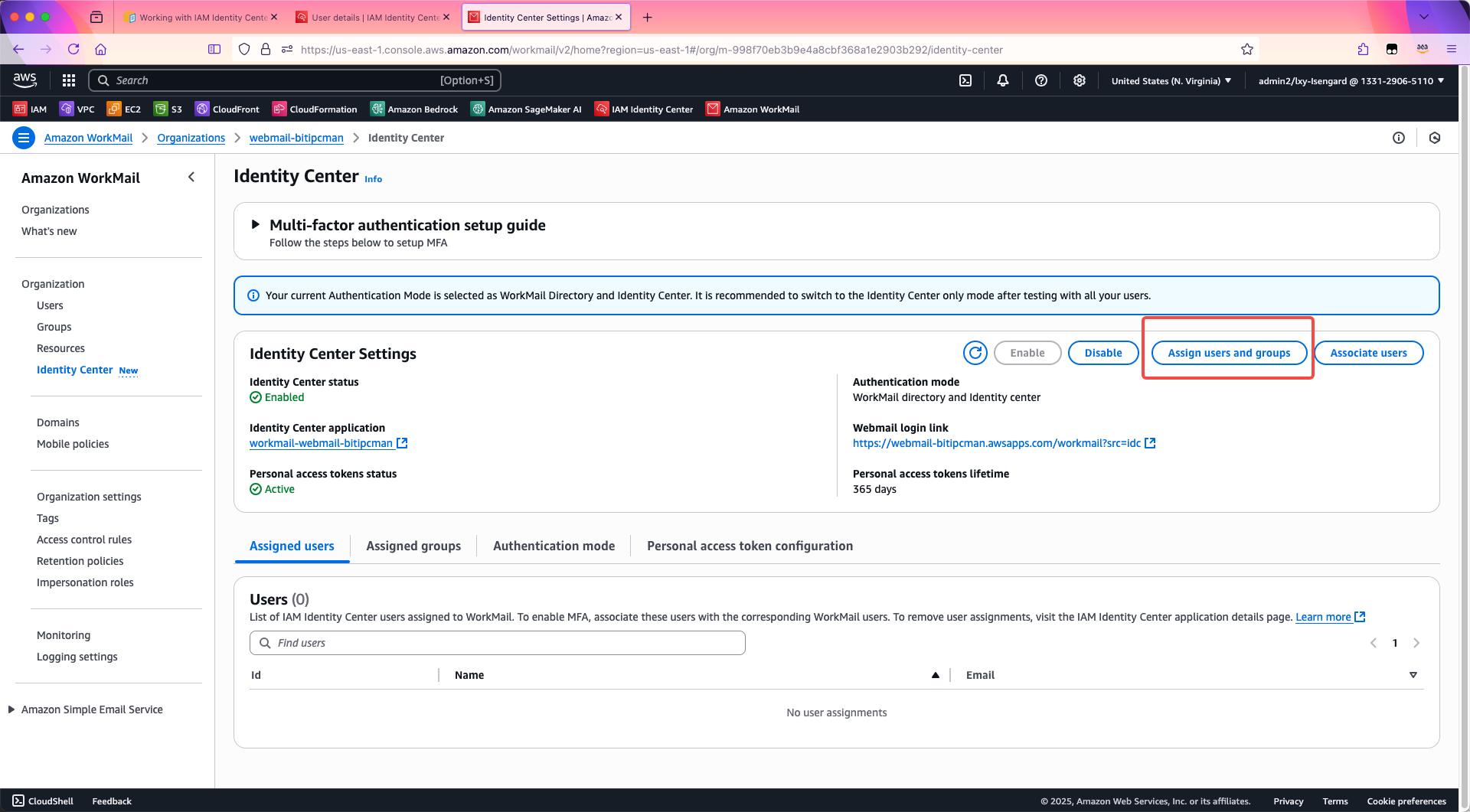This screenshot has height=812, width=1470.
Task: Open VPC favorites shortcut
Action: point(77,109)
